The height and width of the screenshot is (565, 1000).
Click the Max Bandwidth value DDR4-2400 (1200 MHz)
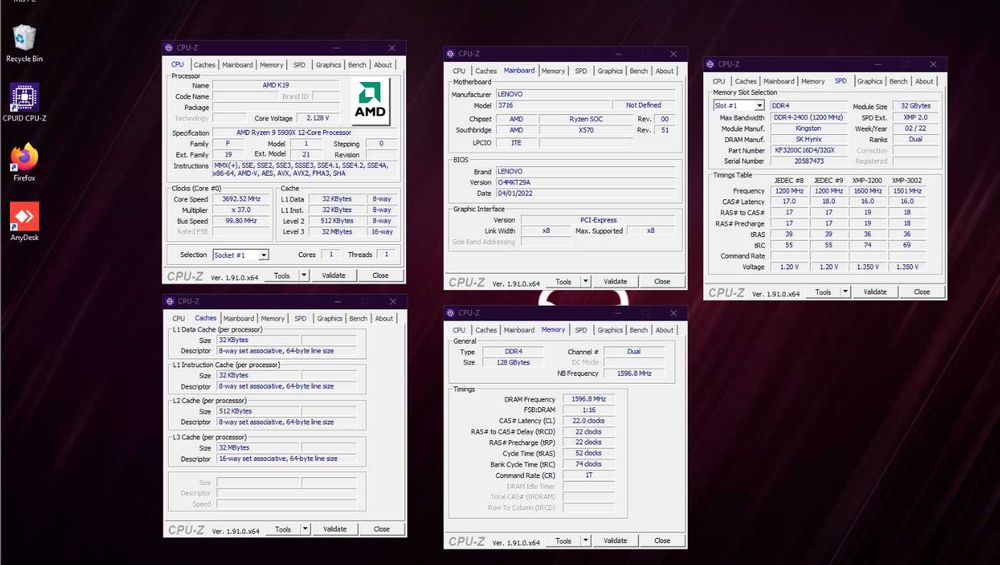point(808,118)
